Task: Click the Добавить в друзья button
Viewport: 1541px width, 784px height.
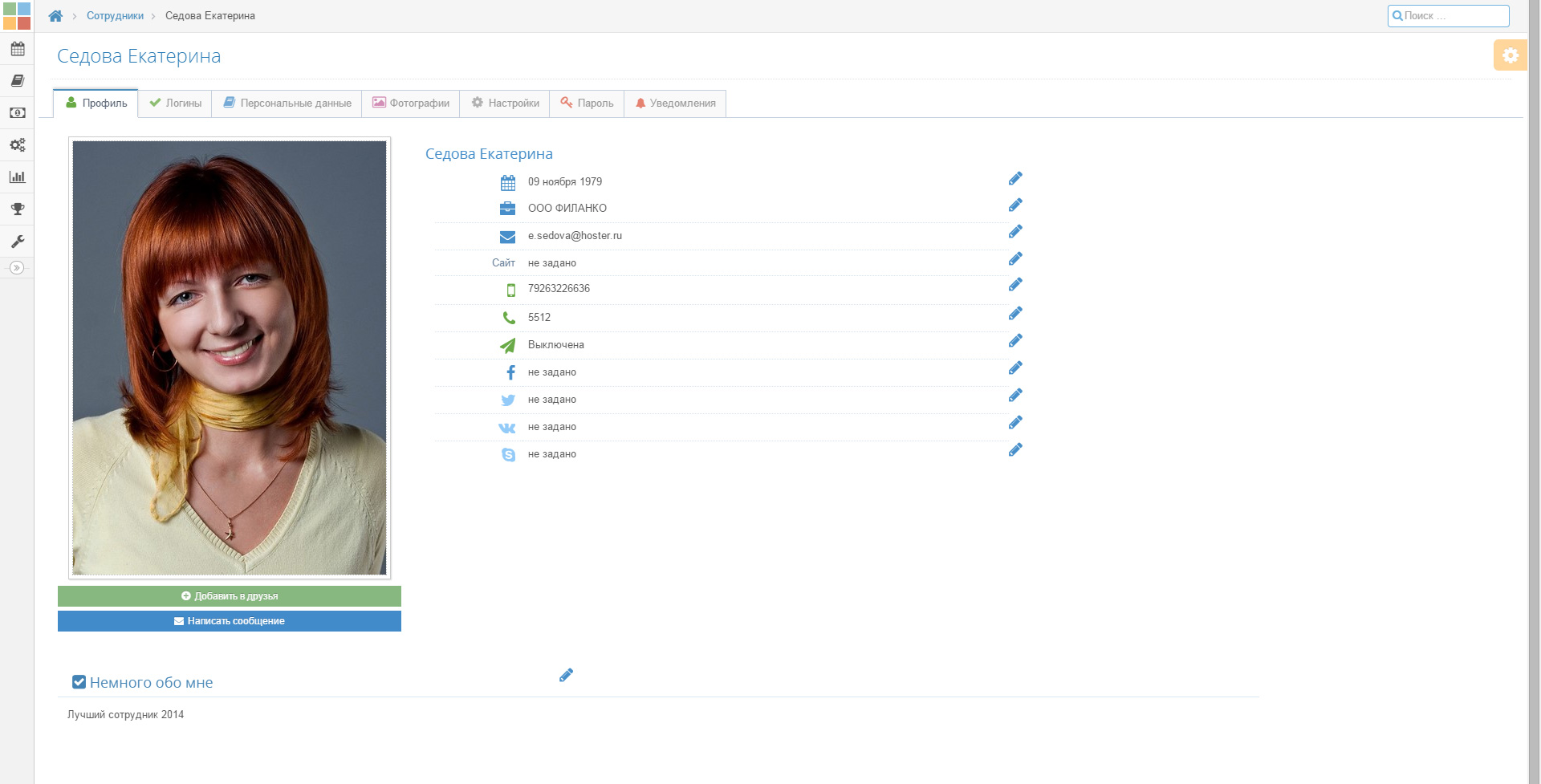Action: pos(230,596)
